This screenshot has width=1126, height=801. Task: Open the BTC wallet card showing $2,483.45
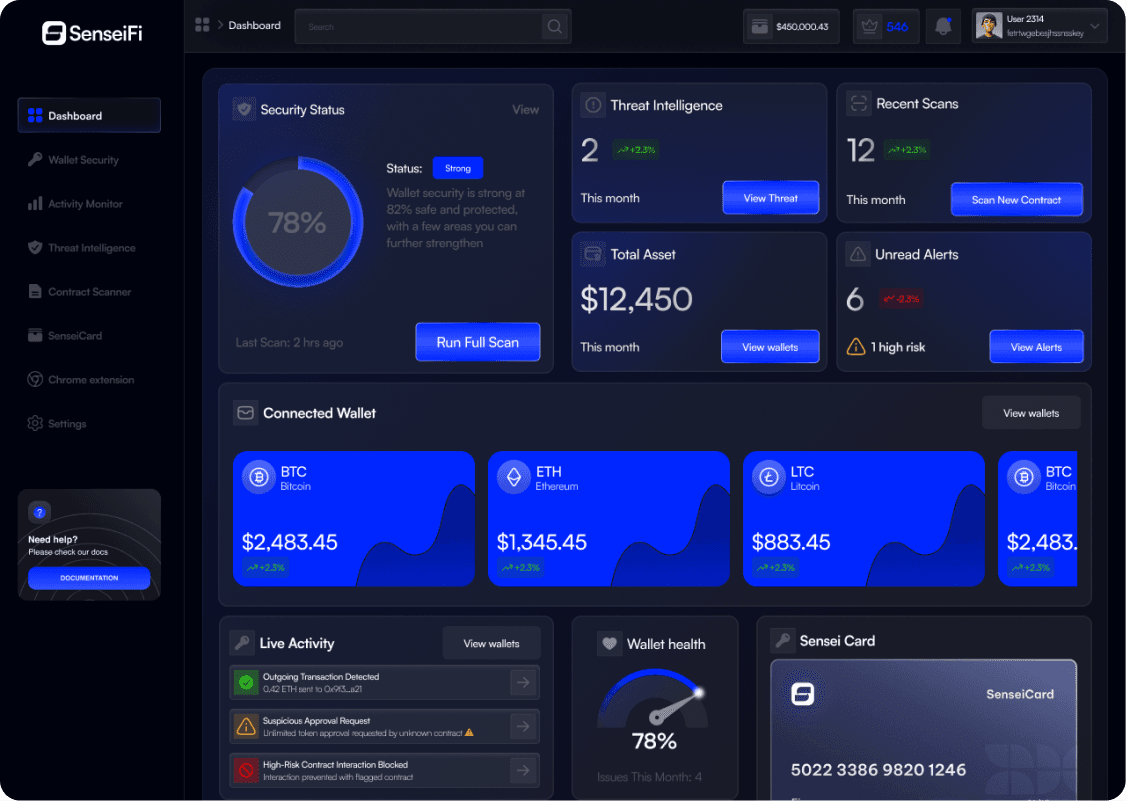coord(354,519)
